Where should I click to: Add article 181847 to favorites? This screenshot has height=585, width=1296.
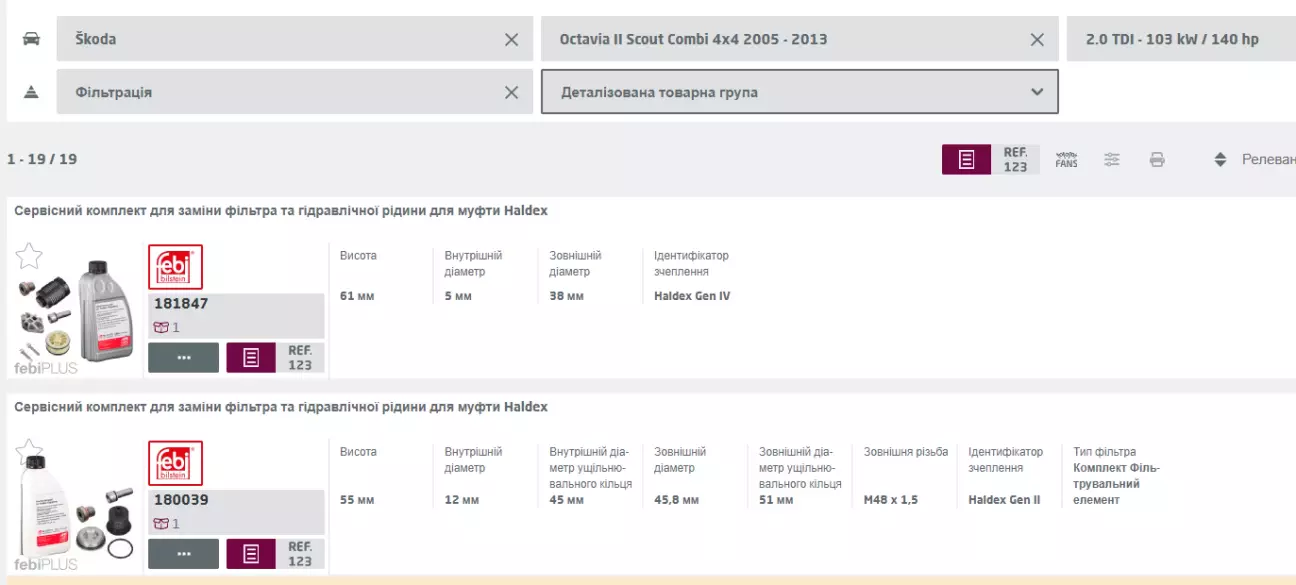tap(29, 257)
